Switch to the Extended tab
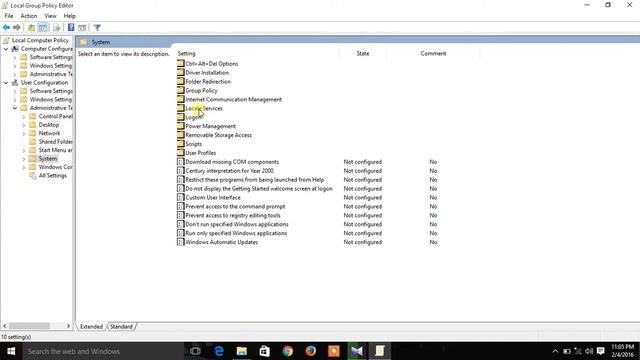 (91, 327)
